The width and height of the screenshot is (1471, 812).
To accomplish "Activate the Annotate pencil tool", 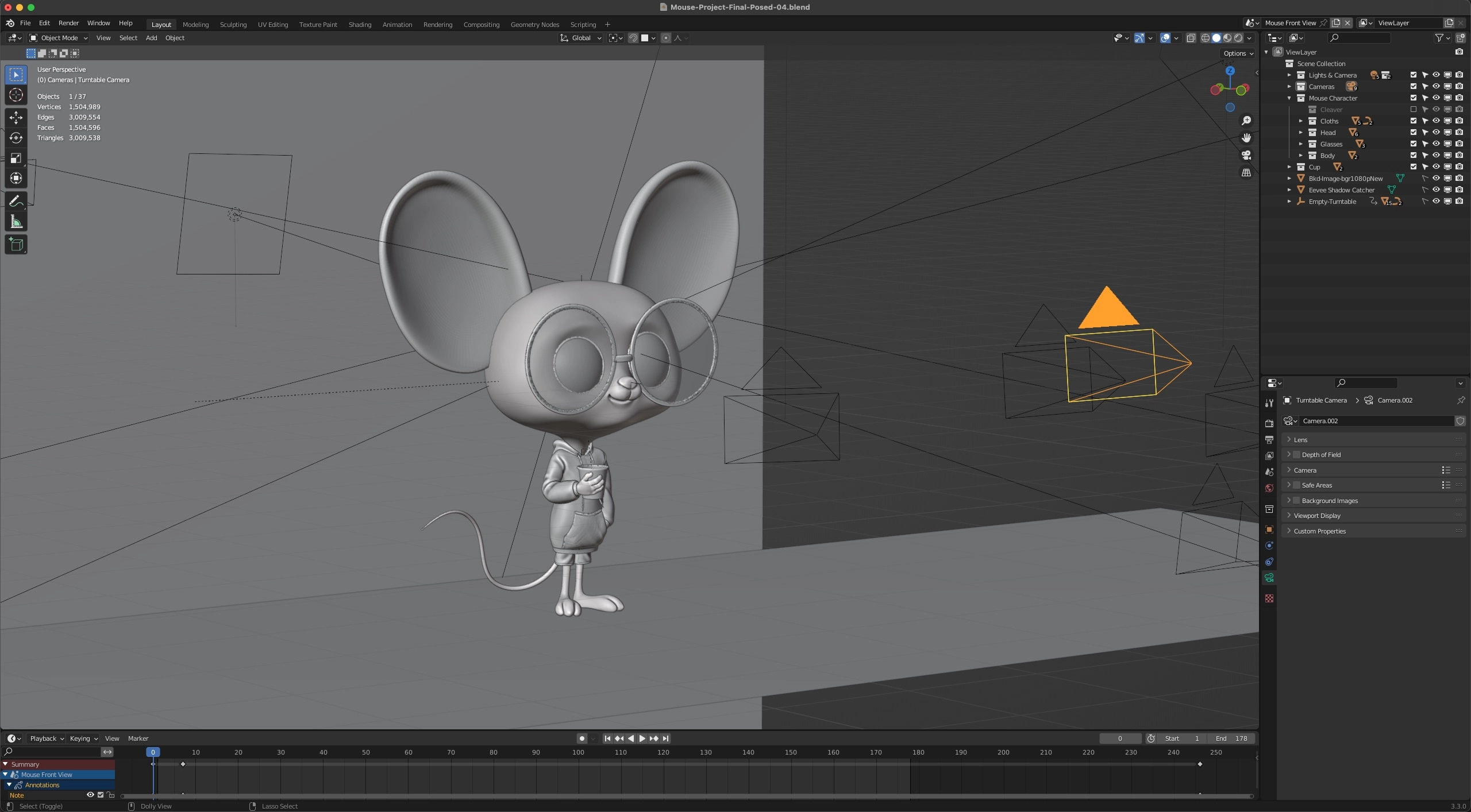I will 16,201.
